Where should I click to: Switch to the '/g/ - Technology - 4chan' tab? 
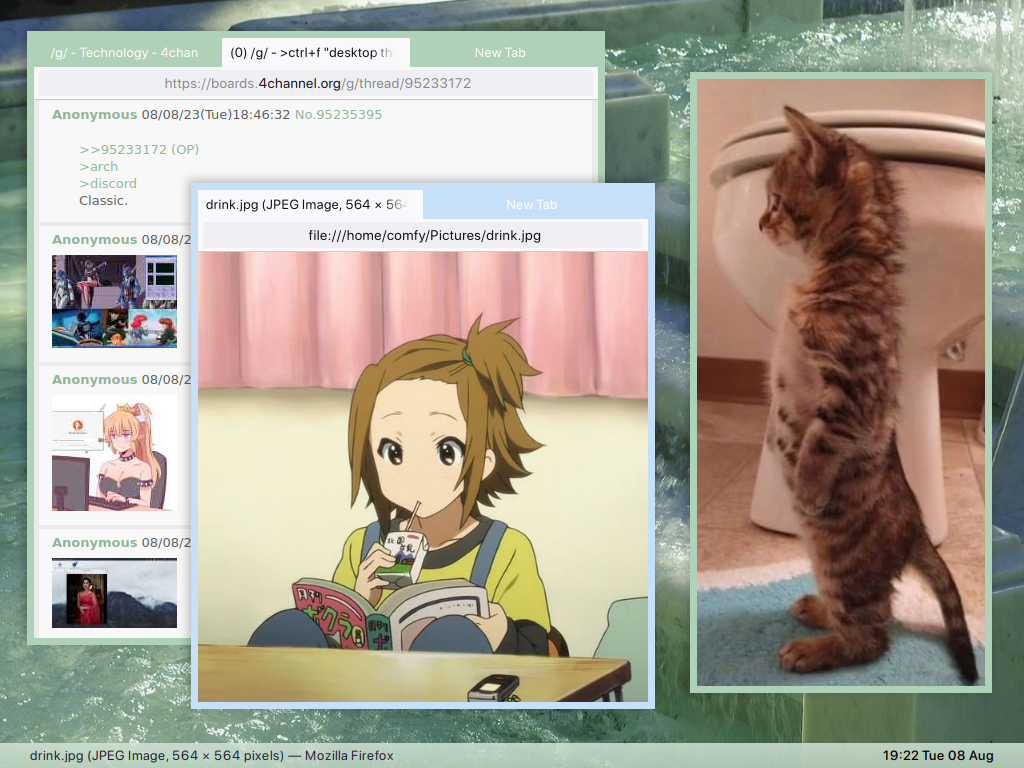pyautogui.click(x=124, y=52)
